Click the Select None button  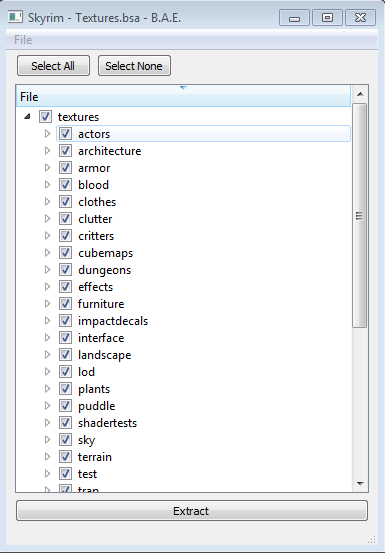point(134,66)
